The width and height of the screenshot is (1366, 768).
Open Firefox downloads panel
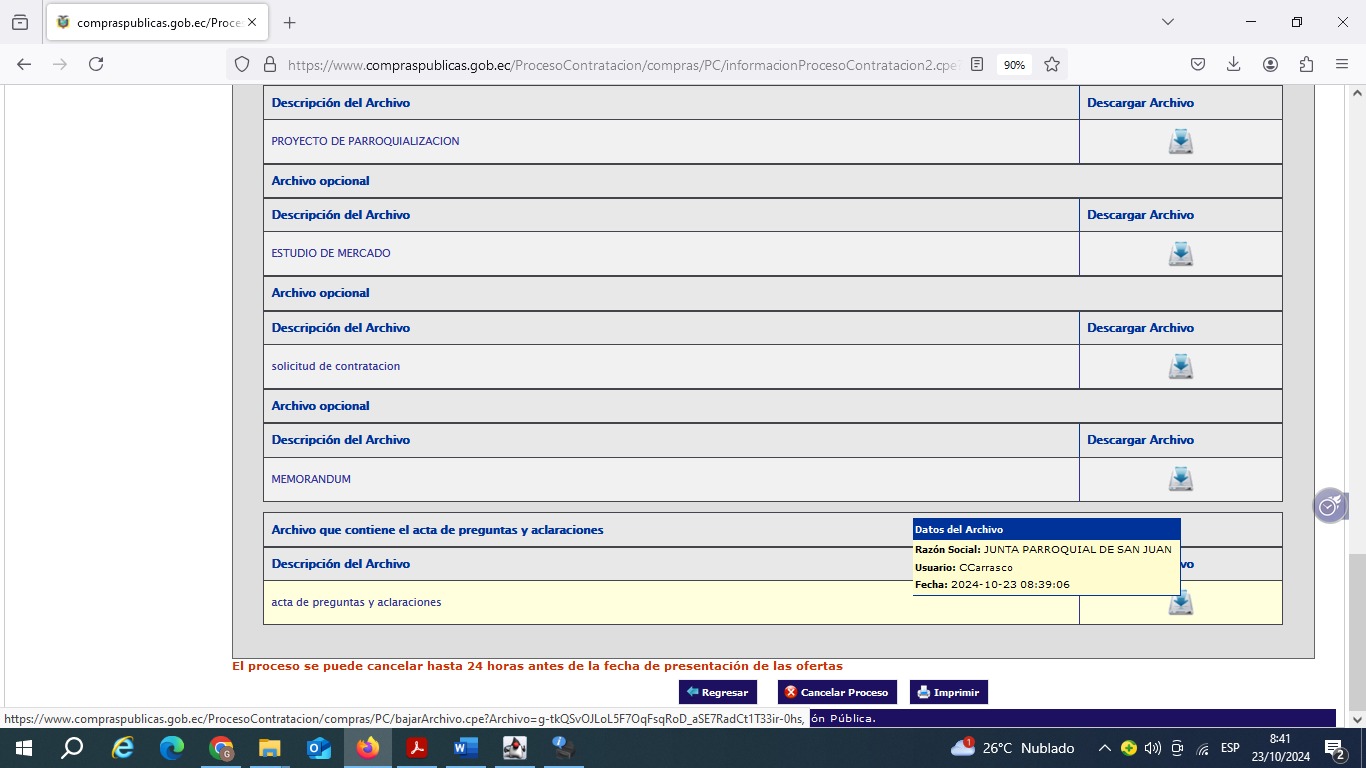(1234, 64)
